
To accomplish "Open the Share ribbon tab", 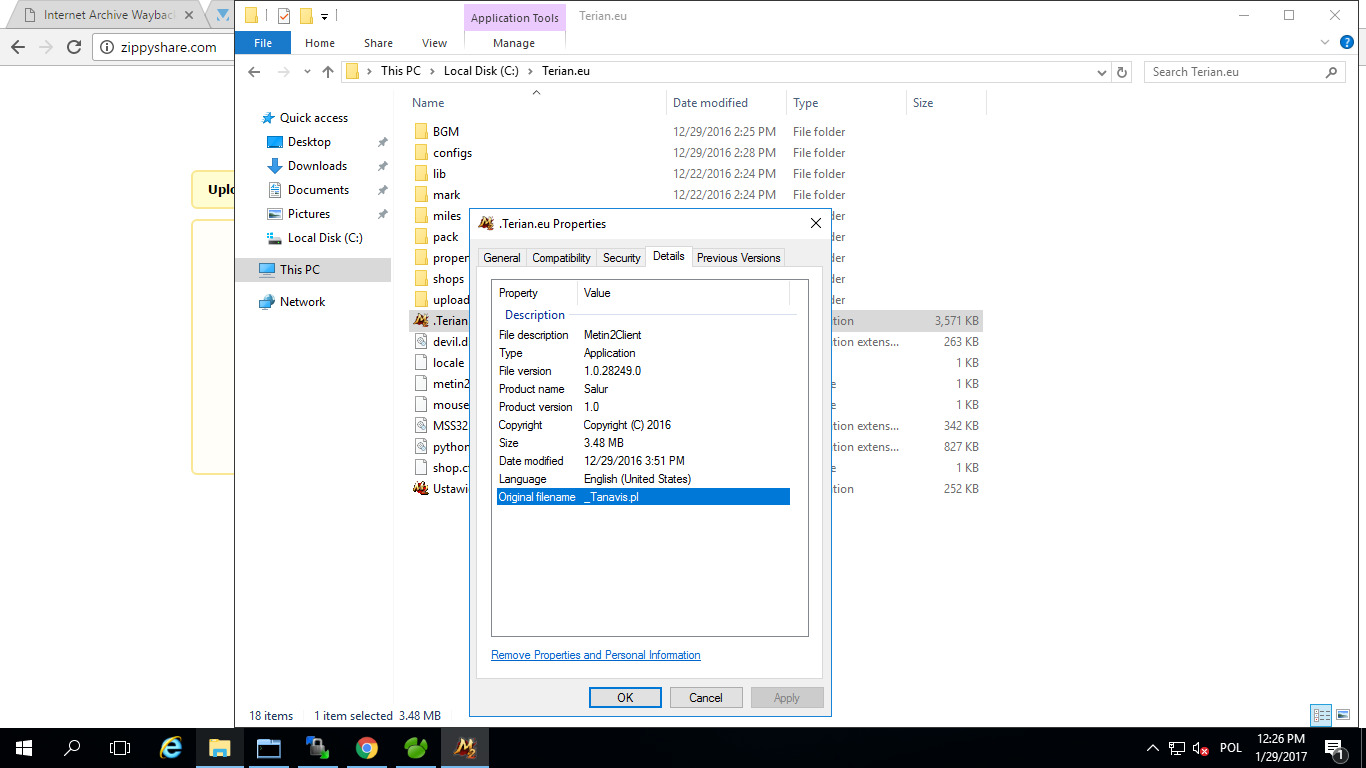I will pos(378,43).
